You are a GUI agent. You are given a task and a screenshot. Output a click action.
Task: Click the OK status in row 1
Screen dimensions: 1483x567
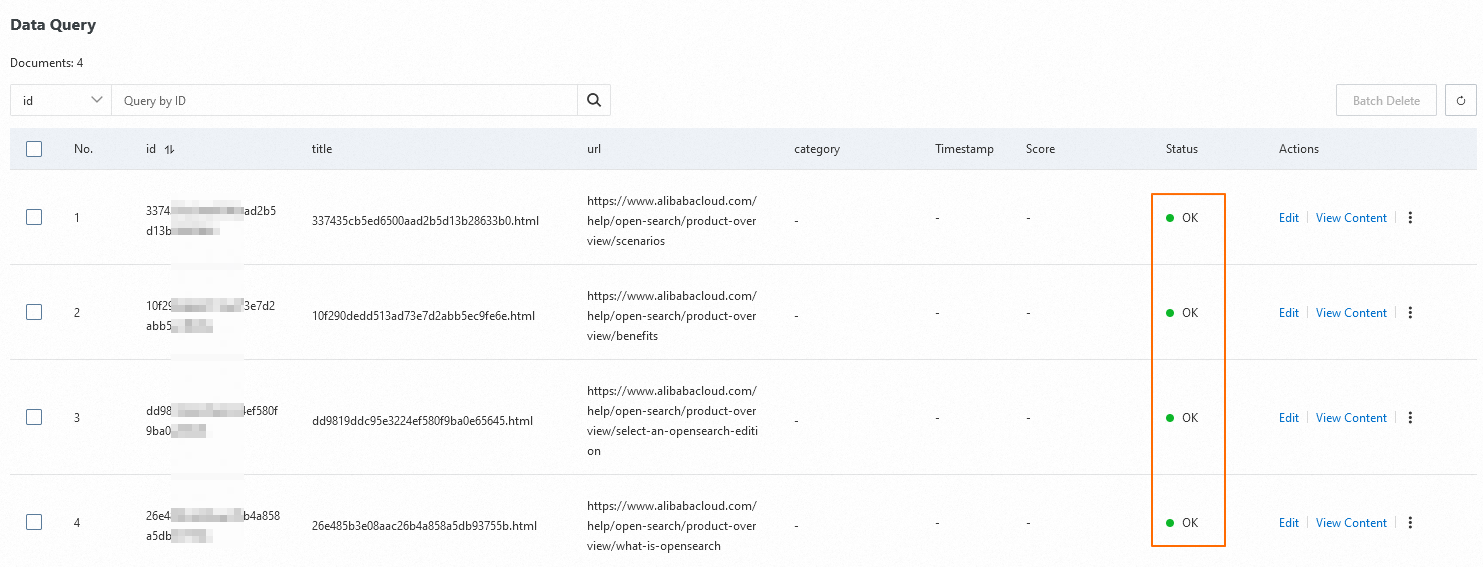tap(1182, 217)
